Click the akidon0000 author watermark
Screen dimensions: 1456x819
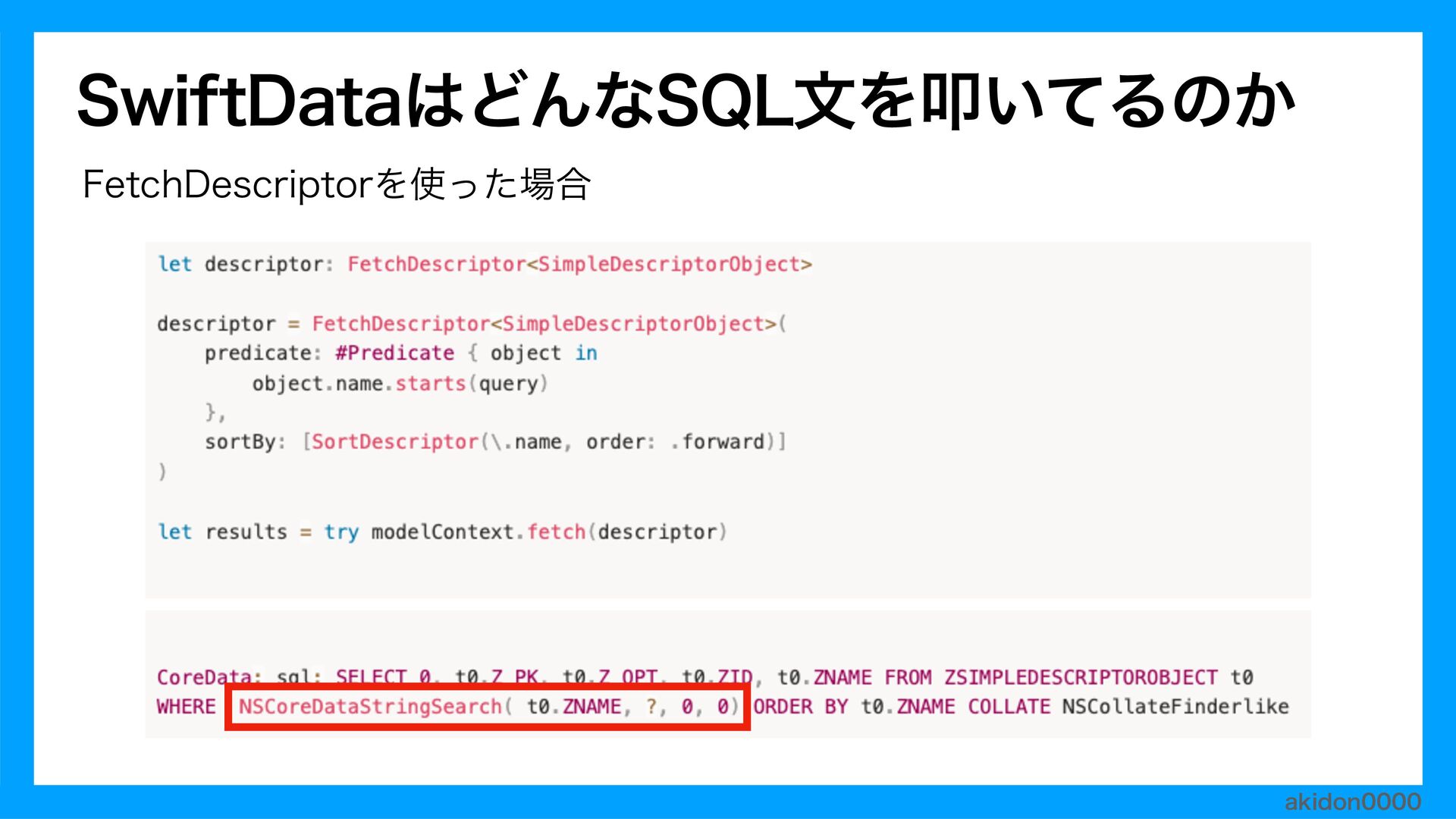click(1352, 802)
